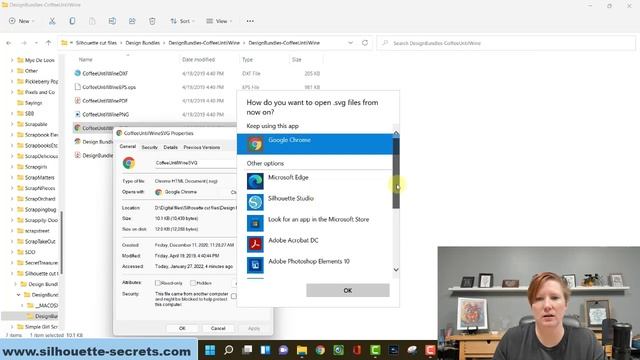Open the New dropdown in Explorer
The height and width of the screenshot is (360, 640).
point(21,21)
